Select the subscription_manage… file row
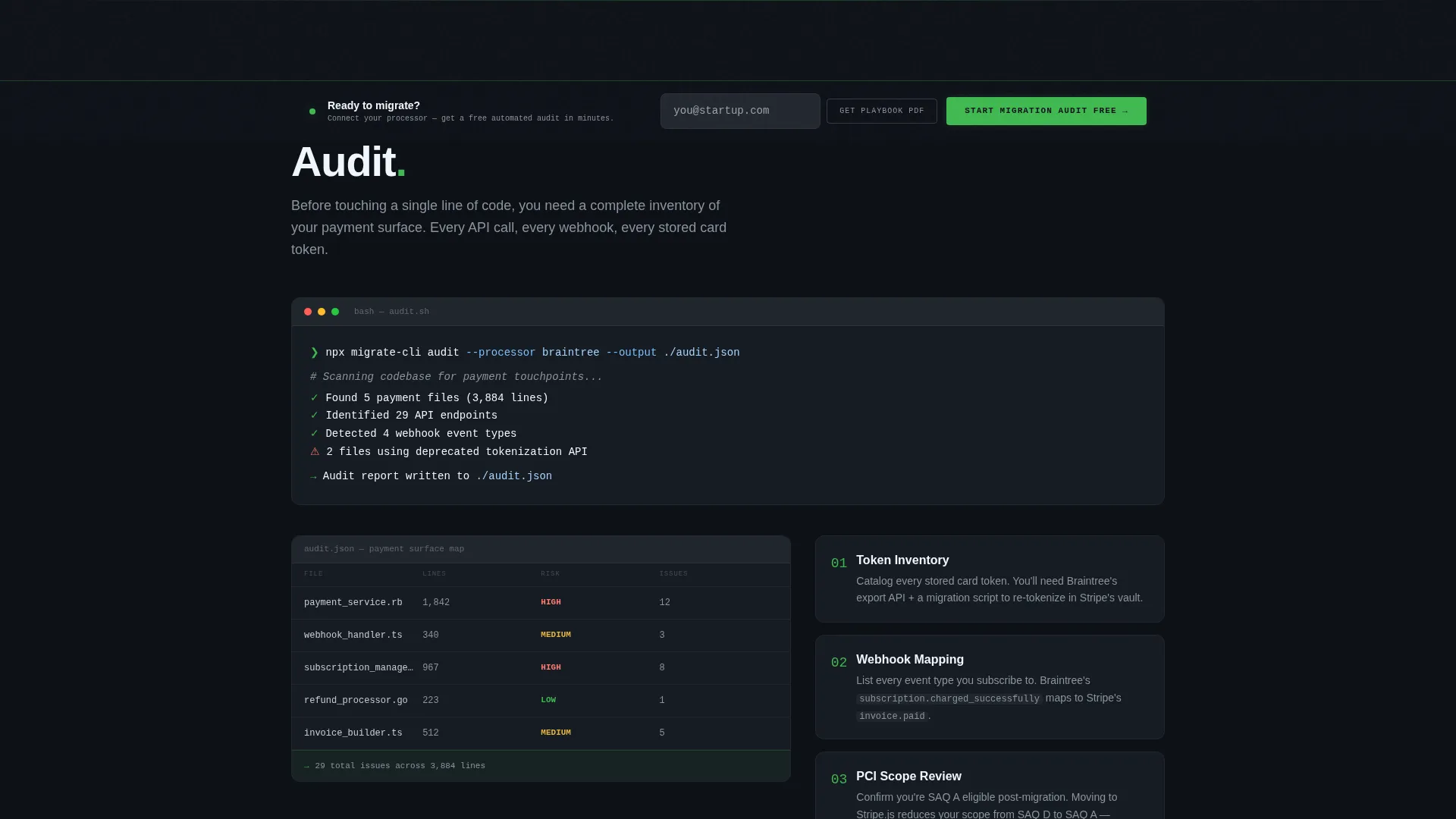Screen dimensions: 1456x819 (541, 668)
